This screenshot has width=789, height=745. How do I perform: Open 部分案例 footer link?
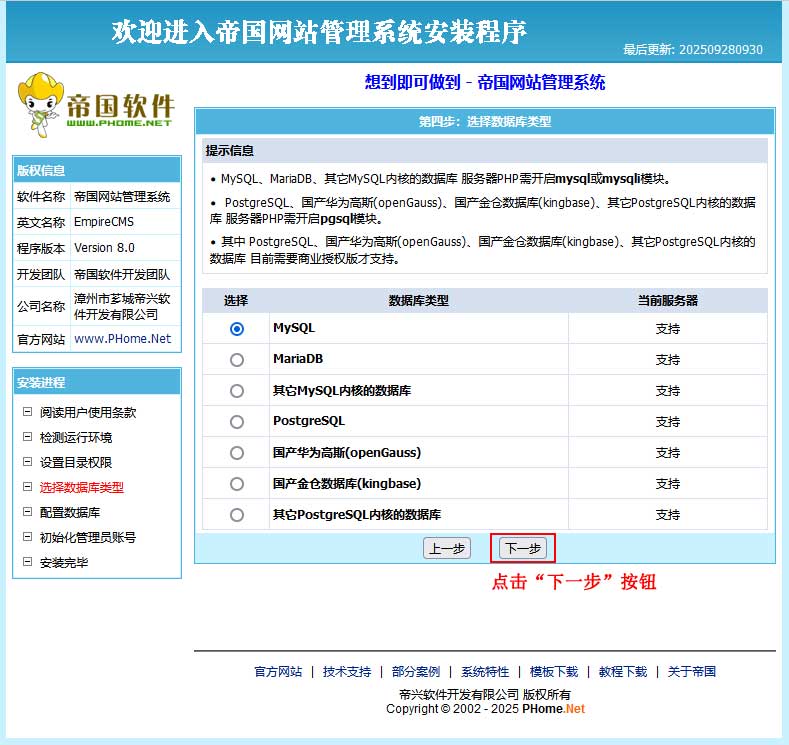(416, 672)
